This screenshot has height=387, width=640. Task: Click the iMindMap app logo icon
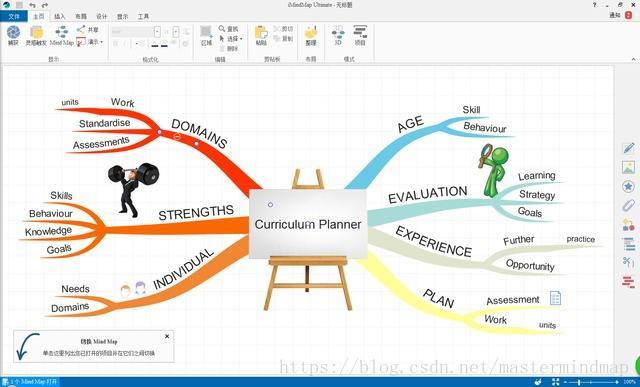6,5
